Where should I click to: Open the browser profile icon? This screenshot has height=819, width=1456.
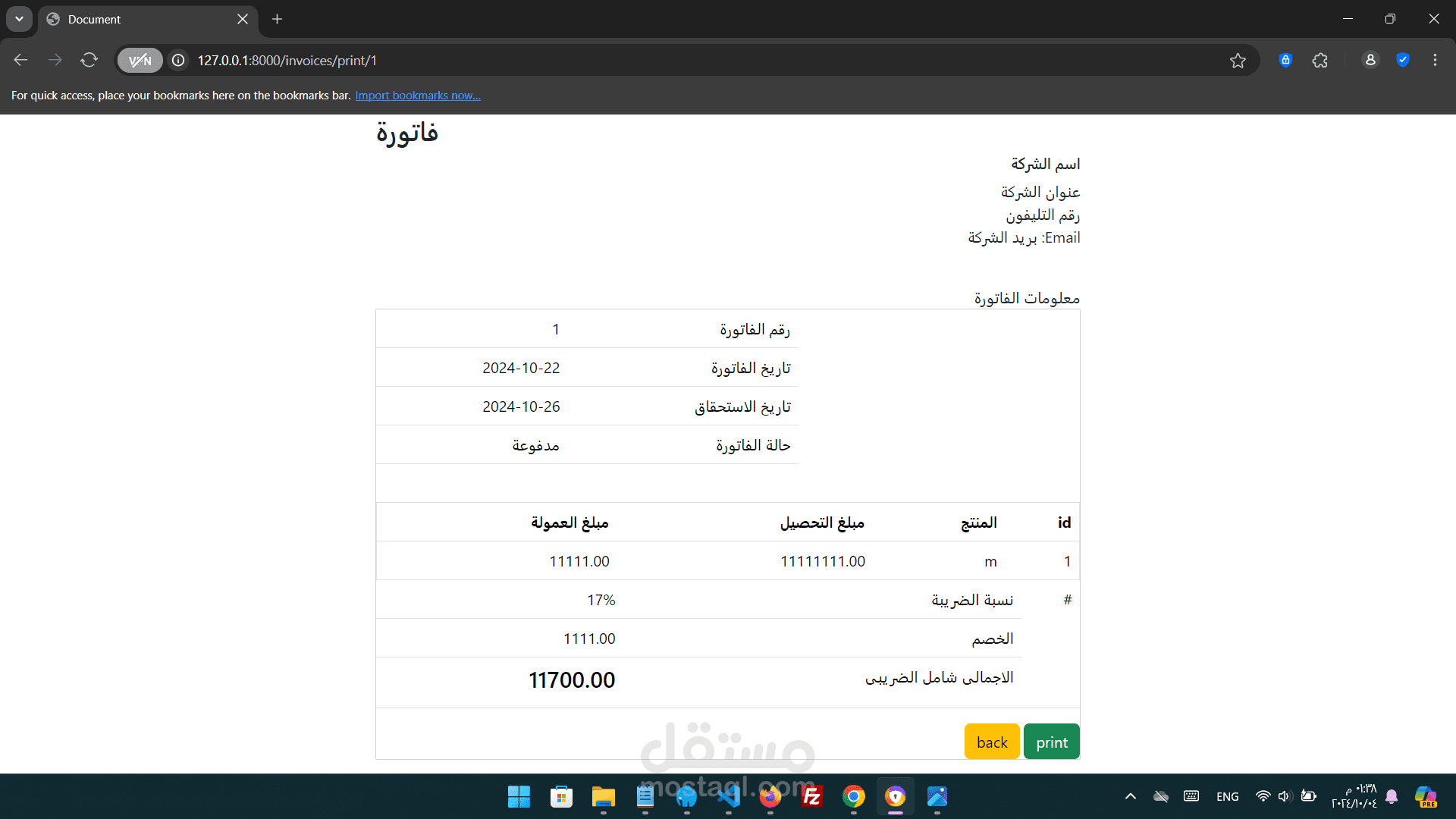[1370, 61]
